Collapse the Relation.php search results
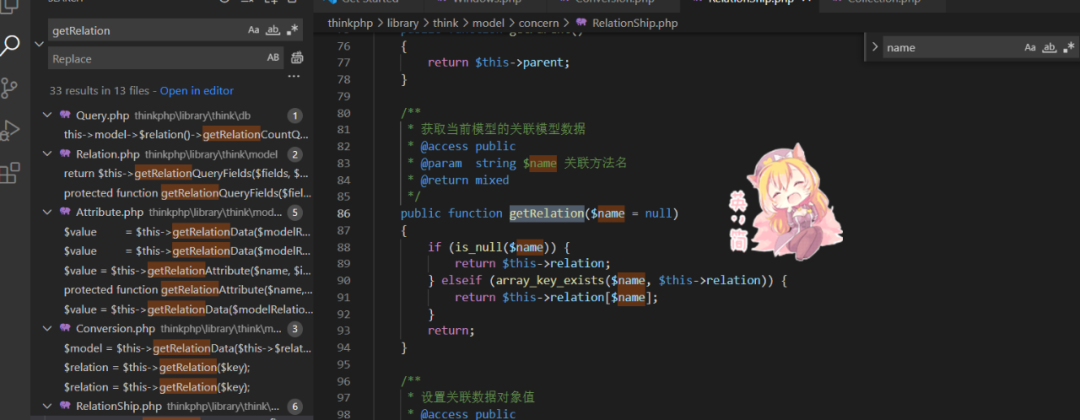This screenshot has width=1080, height=420. pos(47,154)
